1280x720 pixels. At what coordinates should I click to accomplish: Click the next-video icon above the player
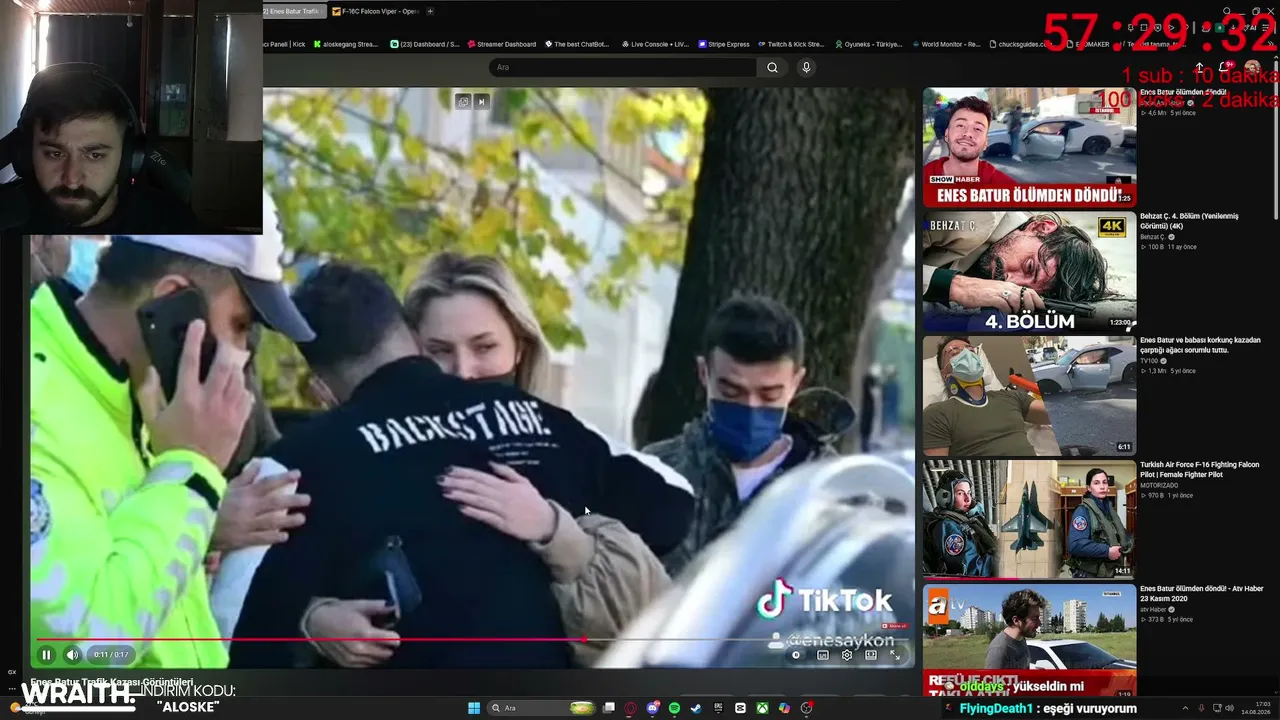click(x=482, y=101)
